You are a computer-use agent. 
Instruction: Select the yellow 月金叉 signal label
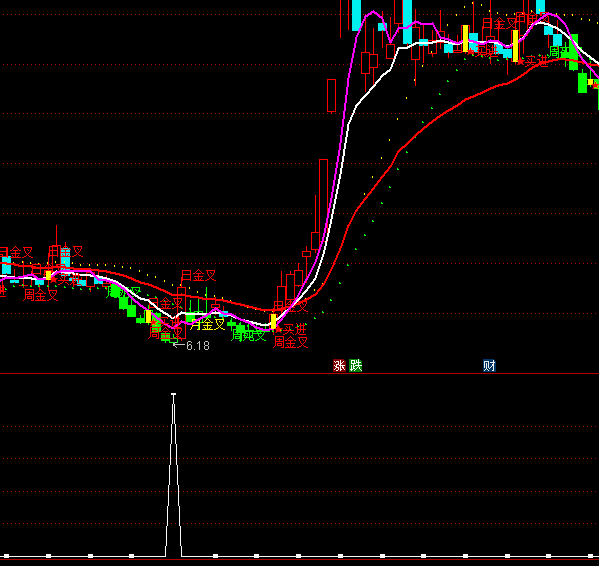click(x=207, y=325)
